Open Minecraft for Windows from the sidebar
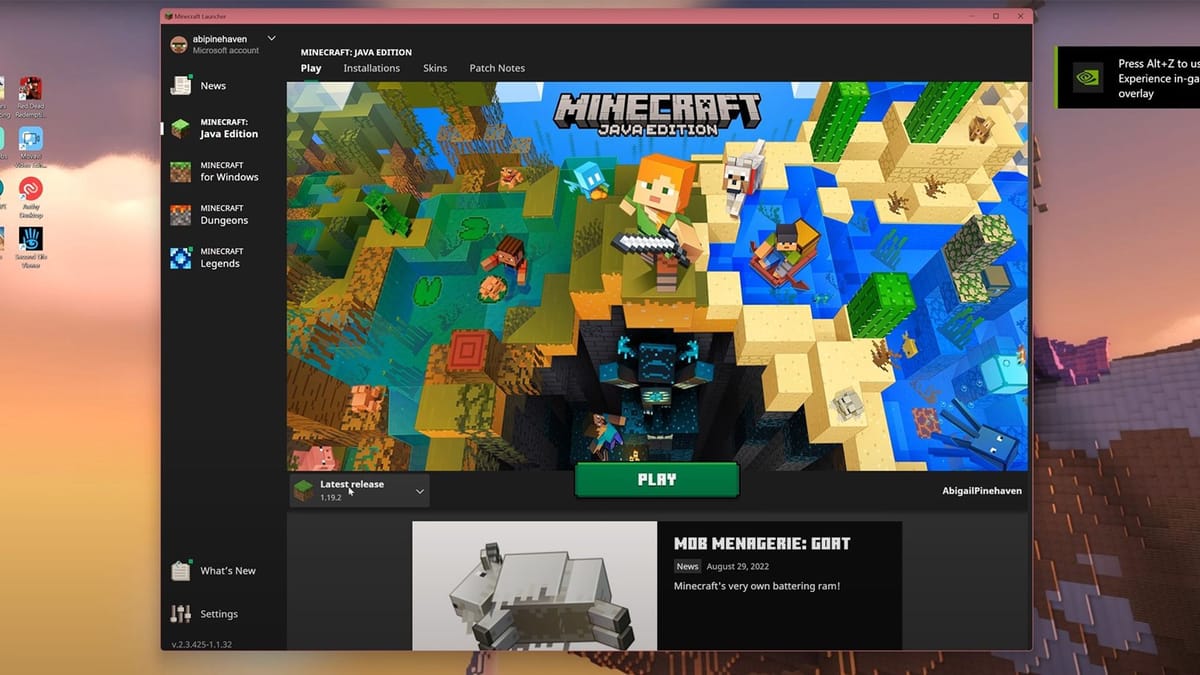 tap(181, 171)
